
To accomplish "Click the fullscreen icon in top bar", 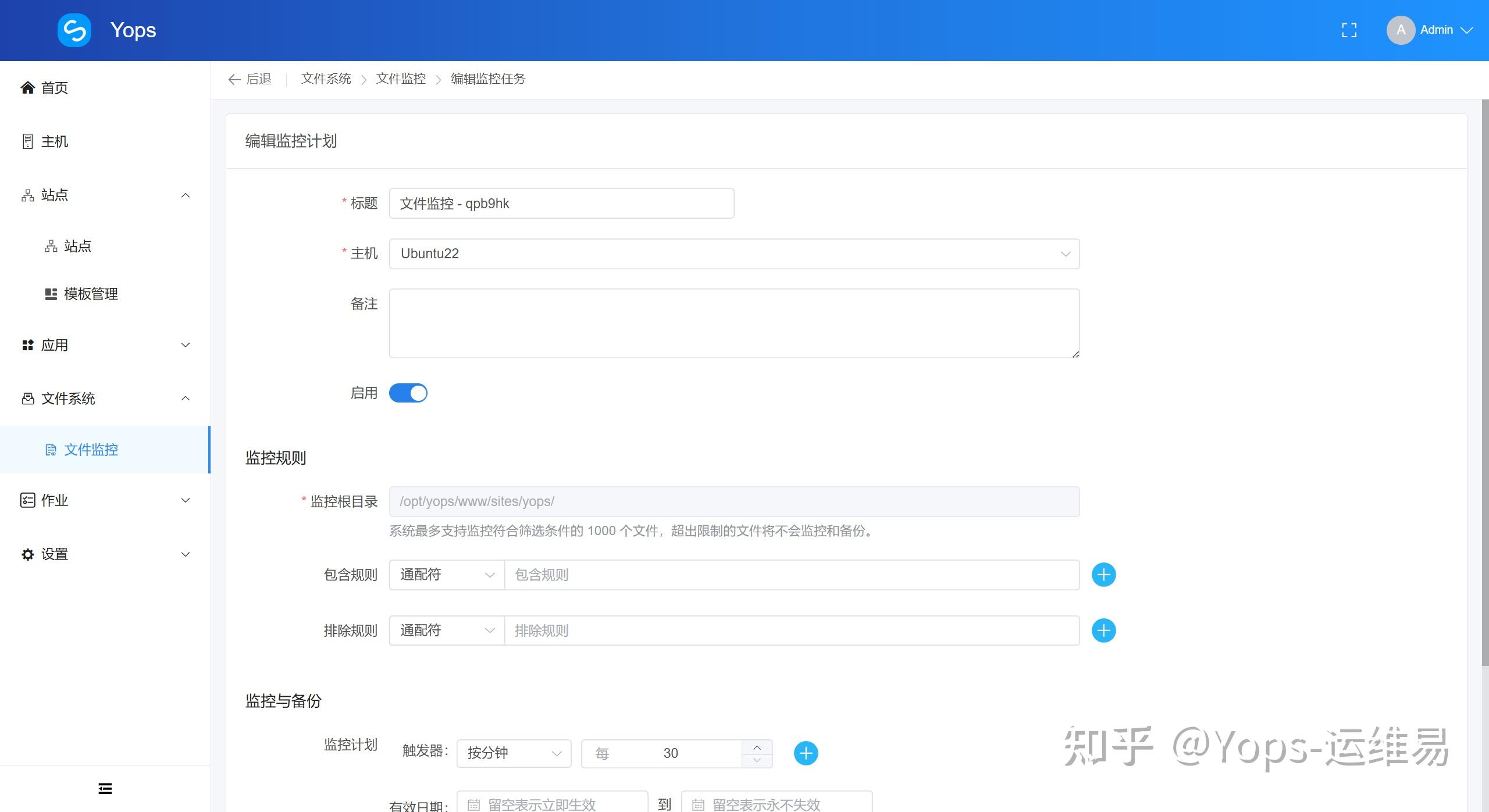I will pos(1349,30).
